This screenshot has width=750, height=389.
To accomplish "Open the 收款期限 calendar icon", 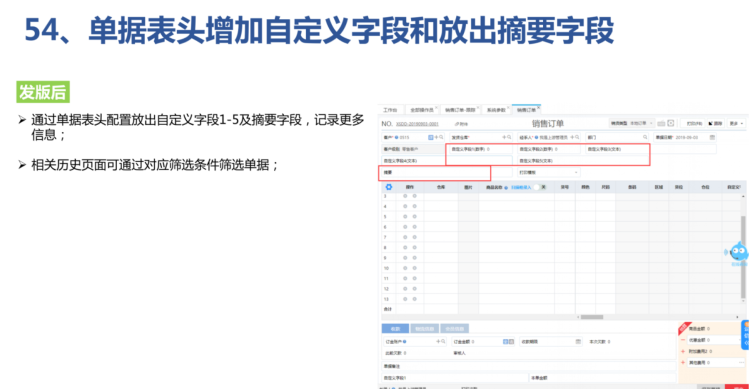I will 578,342.
